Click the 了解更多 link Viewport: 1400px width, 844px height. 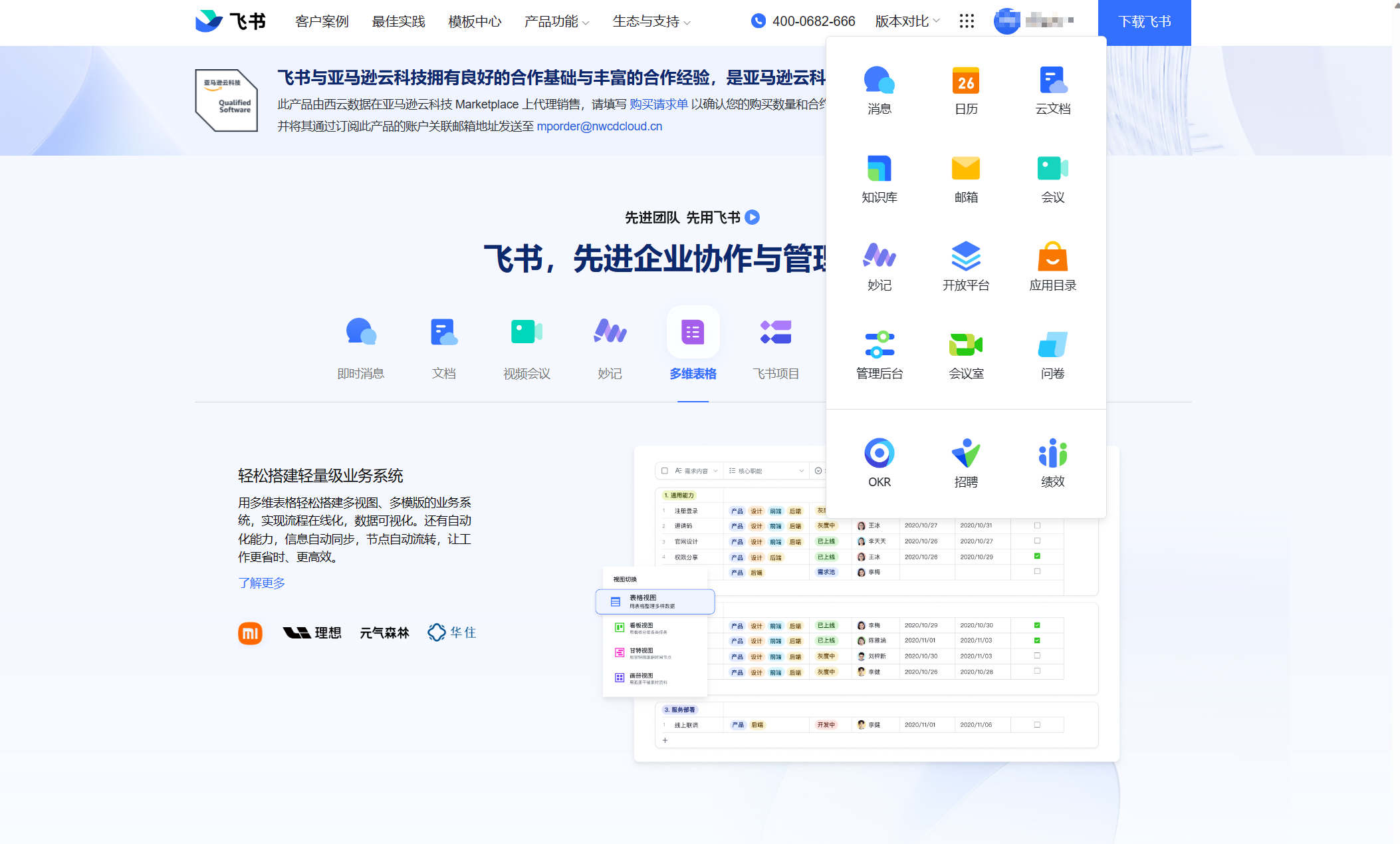click(261, 583)
